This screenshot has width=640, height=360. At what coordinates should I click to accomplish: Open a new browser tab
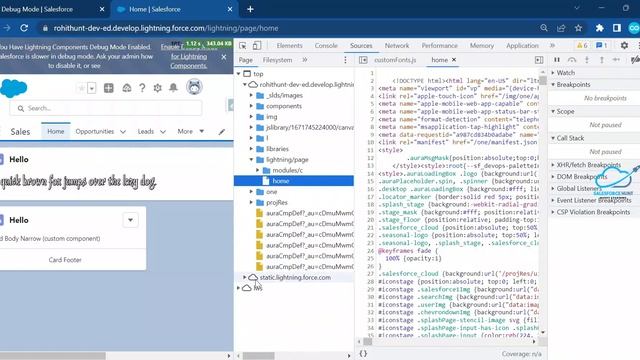(x=250, y=9)
